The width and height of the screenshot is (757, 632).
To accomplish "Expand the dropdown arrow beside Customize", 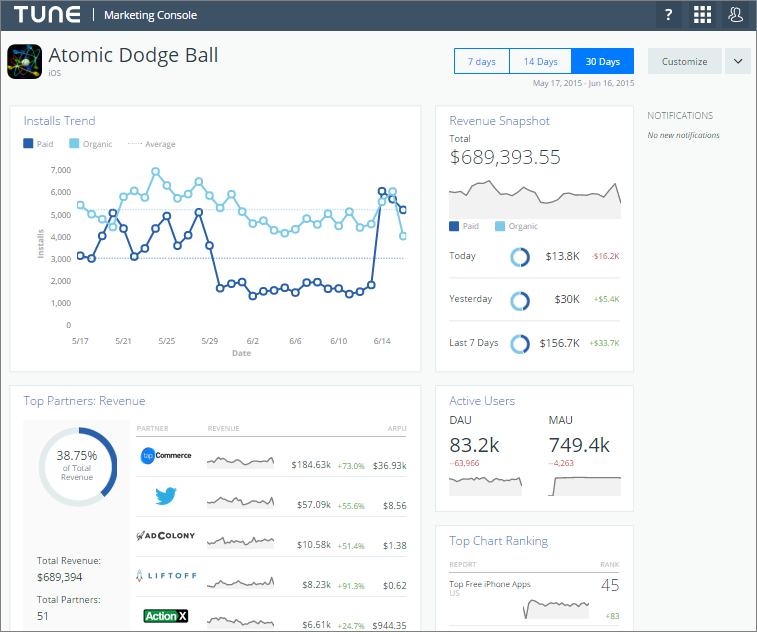I will [738, 61].
